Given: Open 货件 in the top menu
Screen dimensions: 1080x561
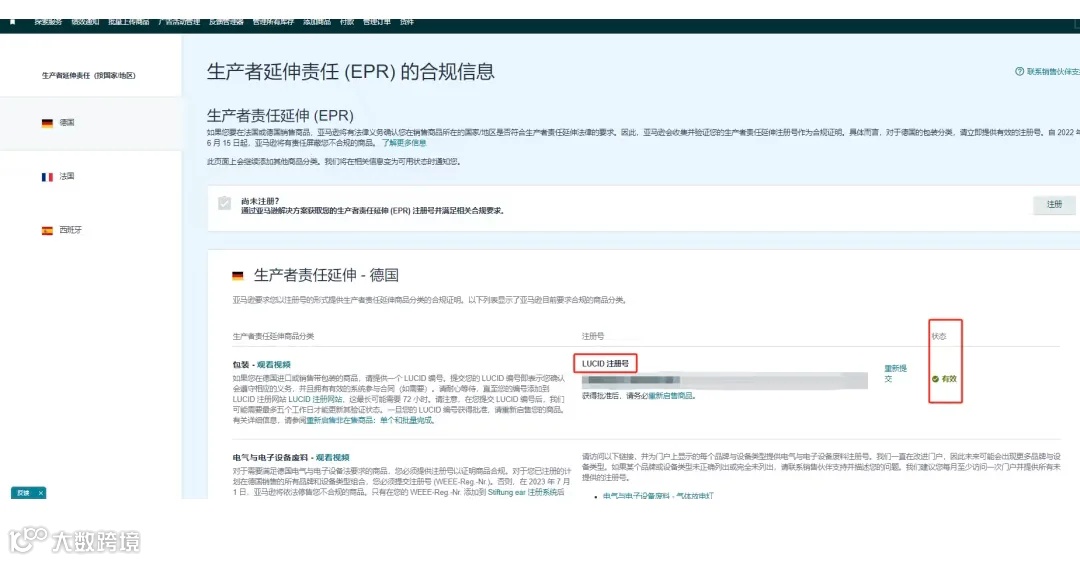Looking at the screenshot, I should point(407,22).
